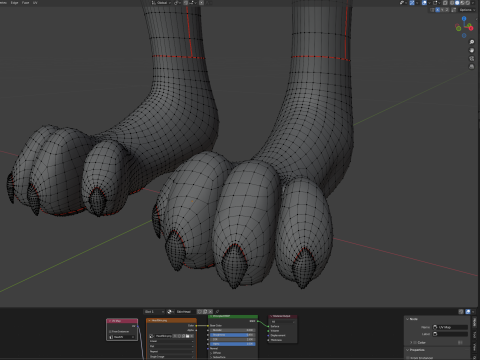Click the blue Z axis gizmo
The height and width of the screenshot is (360, 480).
click(464, 19)
